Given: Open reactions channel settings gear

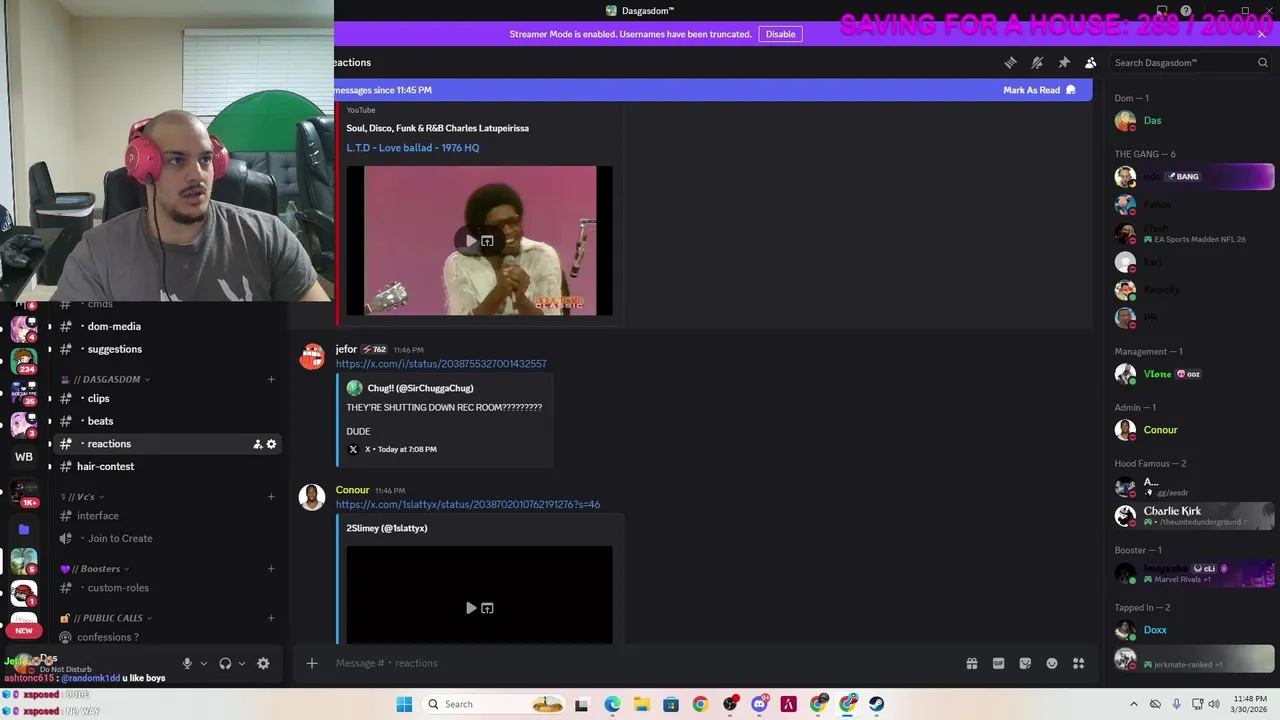Looking at the screenshot, I should 271,444.
